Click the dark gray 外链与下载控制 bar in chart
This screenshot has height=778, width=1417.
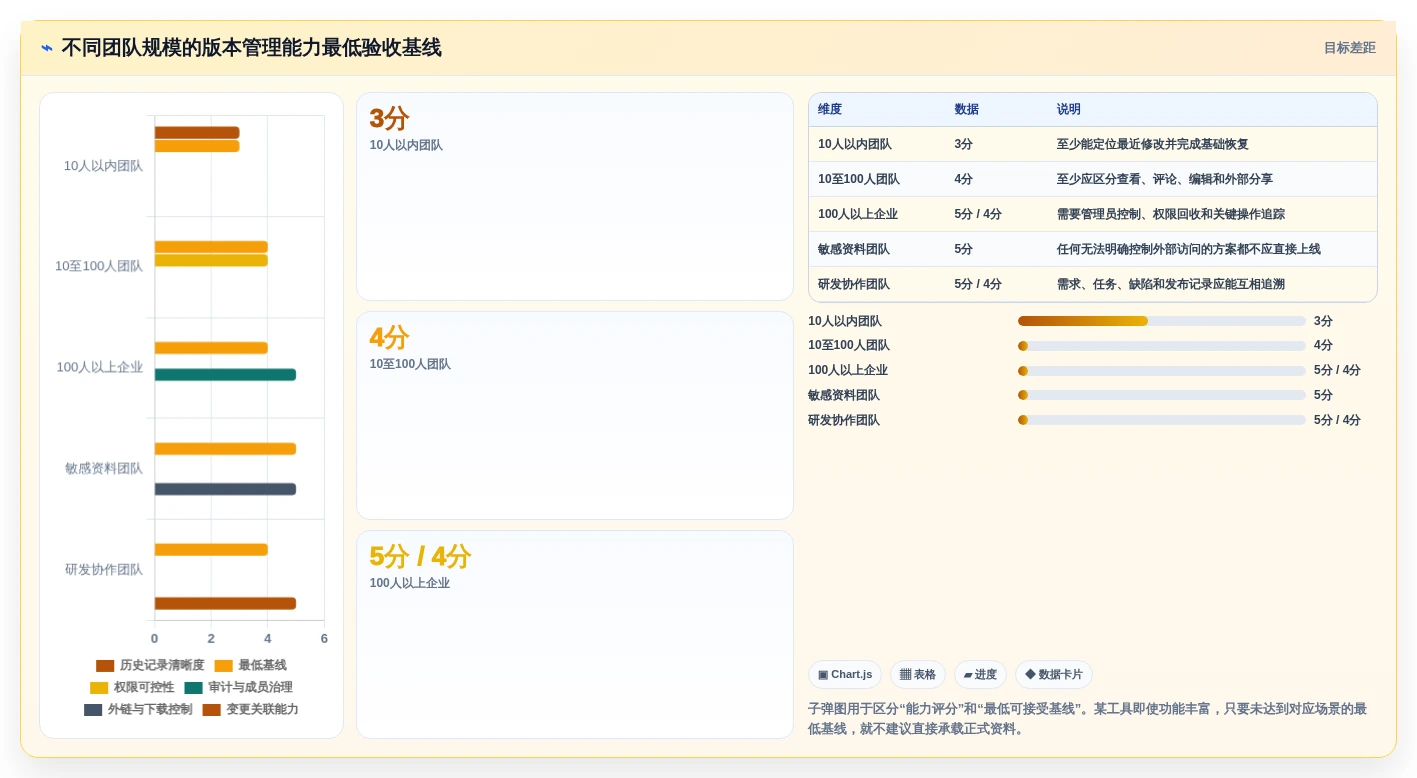coord(225,489)
